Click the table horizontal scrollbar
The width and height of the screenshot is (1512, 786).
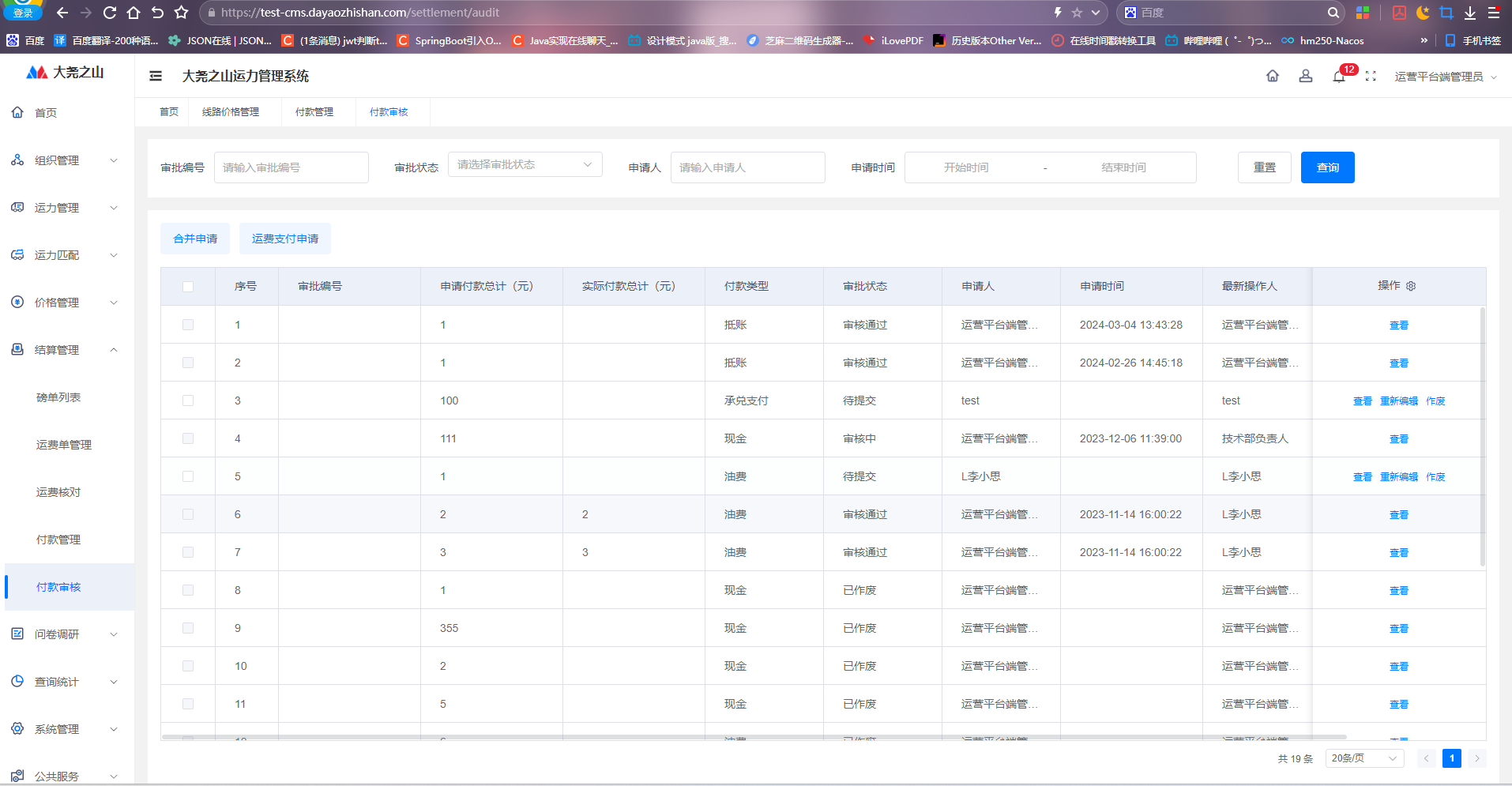tap(754, 737)
